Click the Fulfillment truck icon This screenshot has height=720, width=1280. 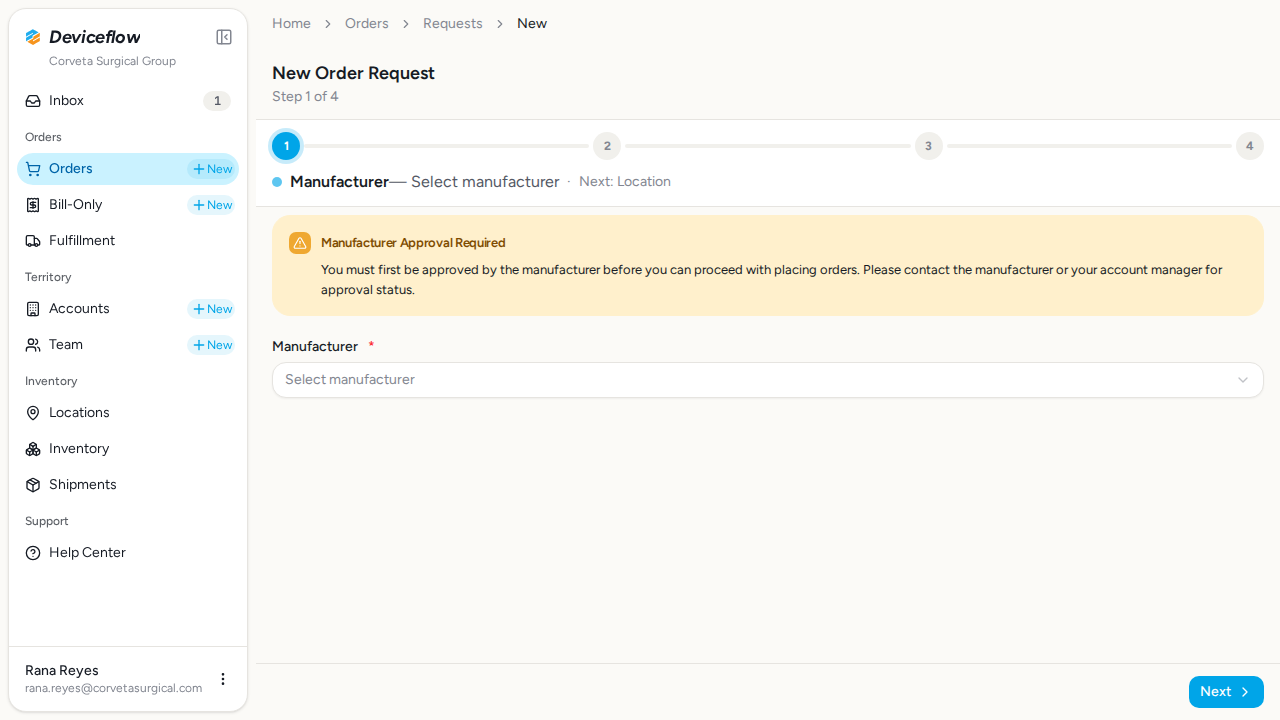click(x=33, y=241)
